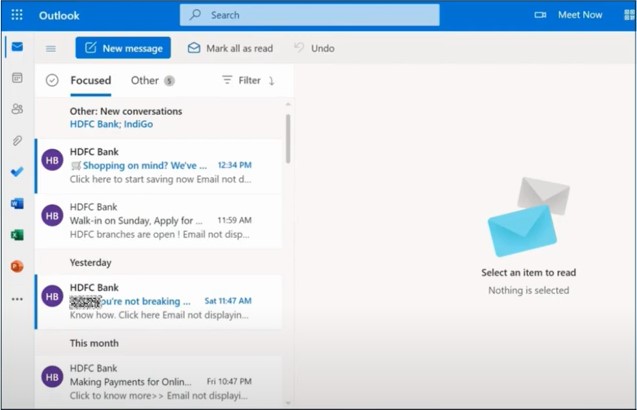Click the Meet Now label
This screenshot has width=637, height=410.
[580, 15]
